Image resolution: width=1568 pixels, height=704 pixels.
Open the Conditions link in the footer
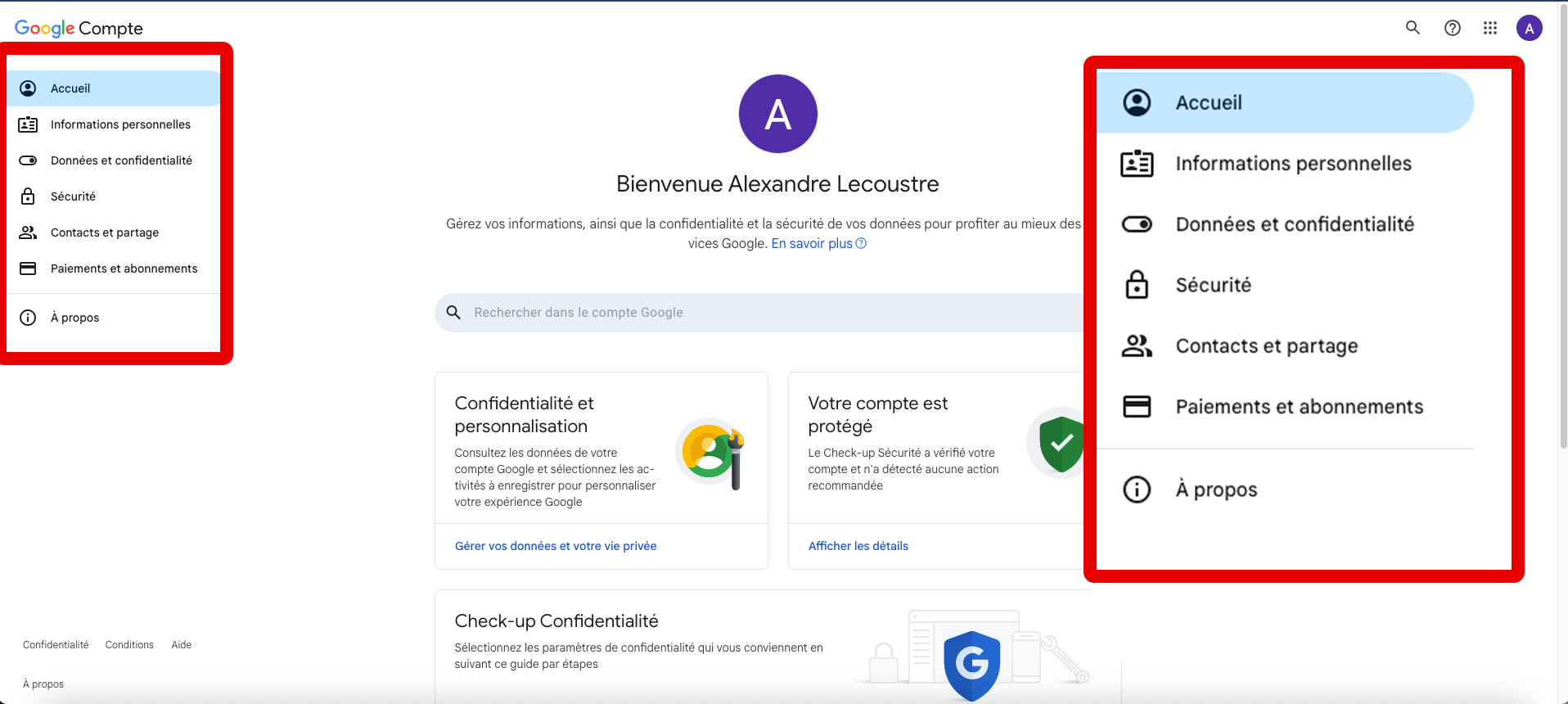coord(129,645)
